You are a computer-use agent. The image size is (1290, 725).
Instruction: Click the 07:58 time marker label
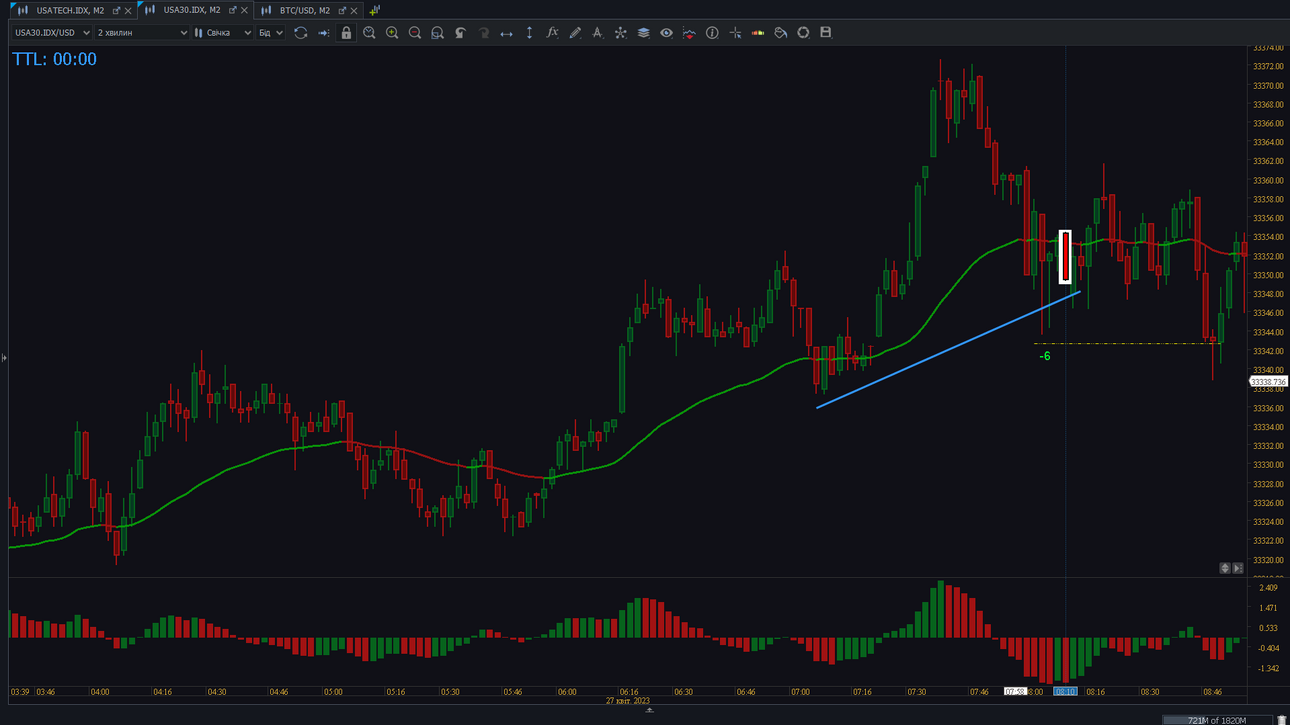pyautogui.click(x=1015, y=692)
